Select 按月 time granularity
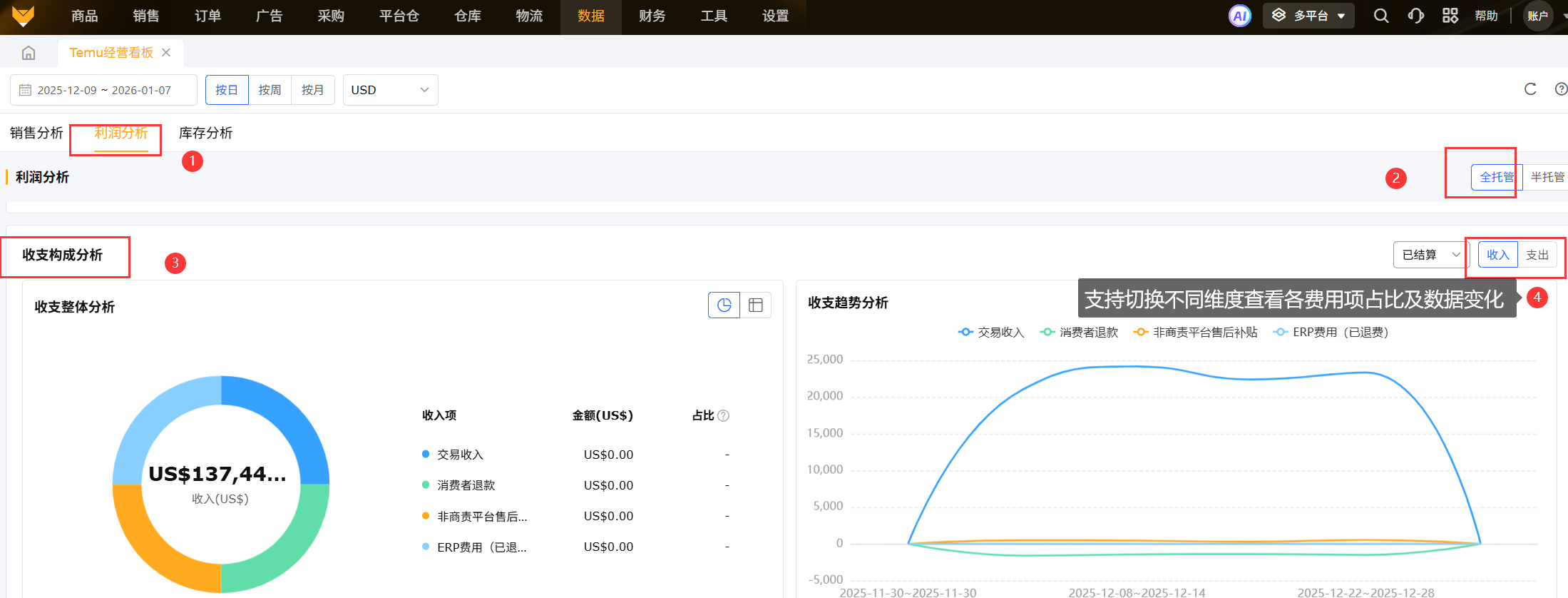 click(312, 90)
